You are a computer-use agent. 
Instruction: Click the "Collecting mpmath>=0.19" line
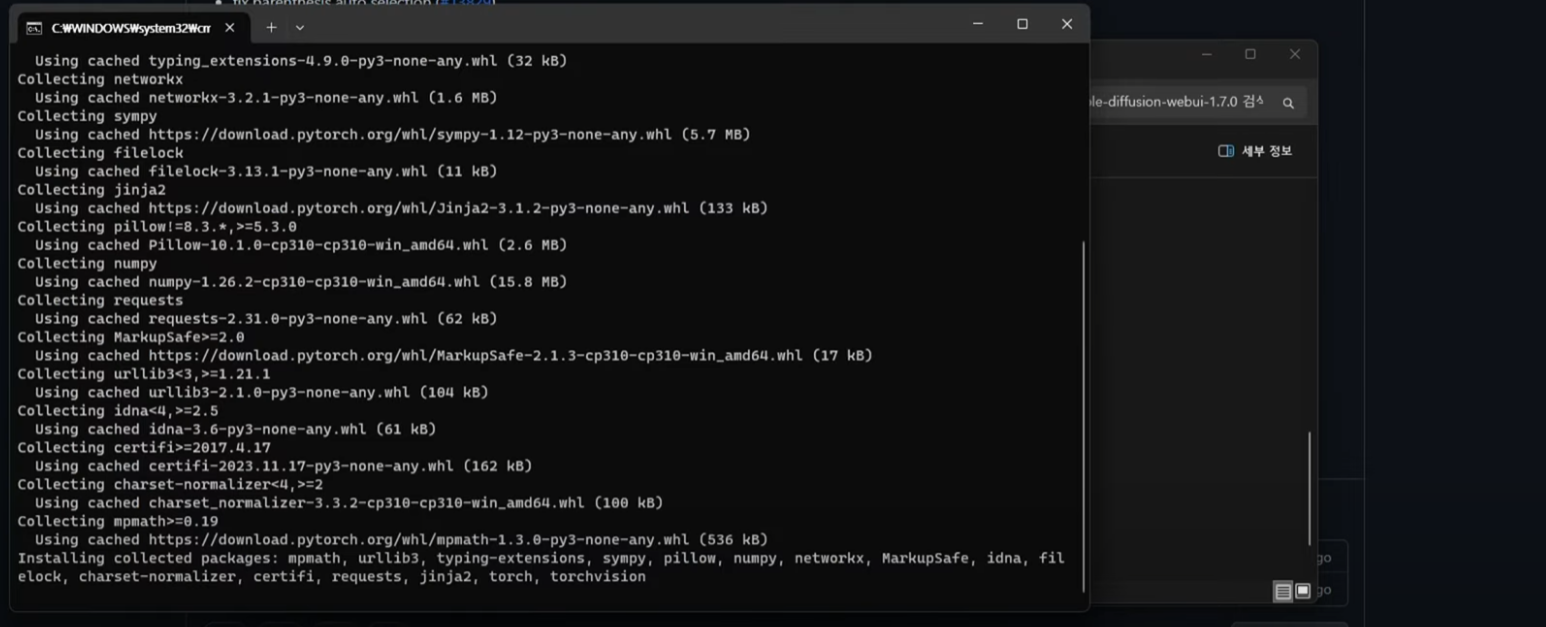[118, 521]
